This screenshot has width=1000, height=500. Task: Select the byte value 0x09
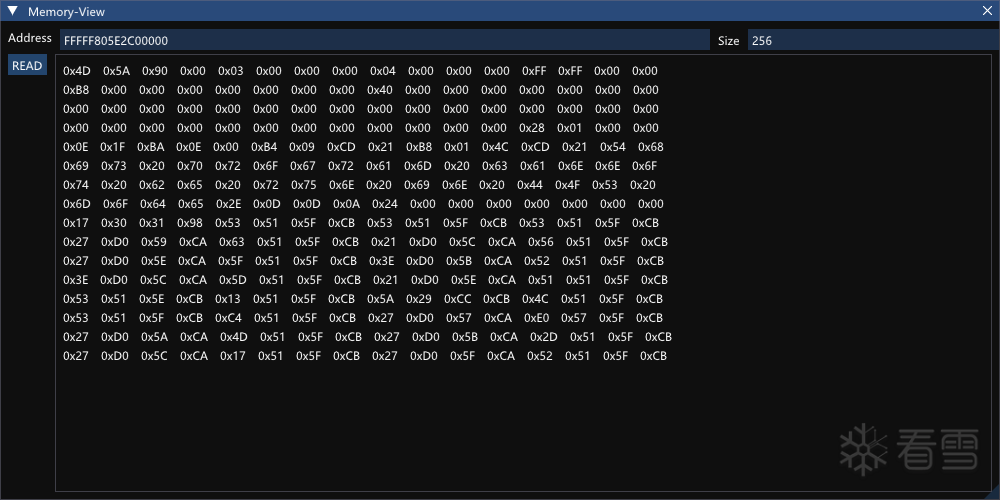[302, 147]
